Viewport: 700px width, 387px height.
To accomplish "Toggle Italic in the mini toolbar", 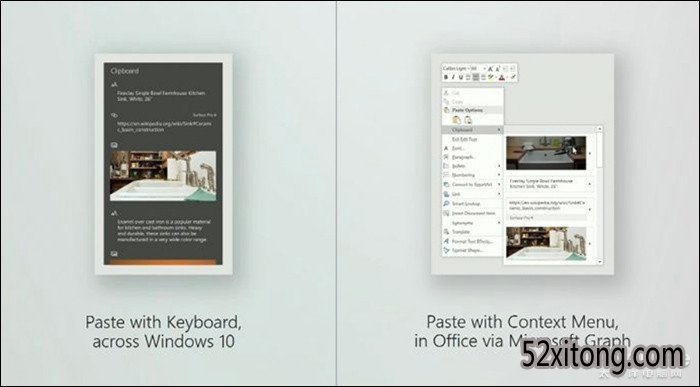I will 453,77.
